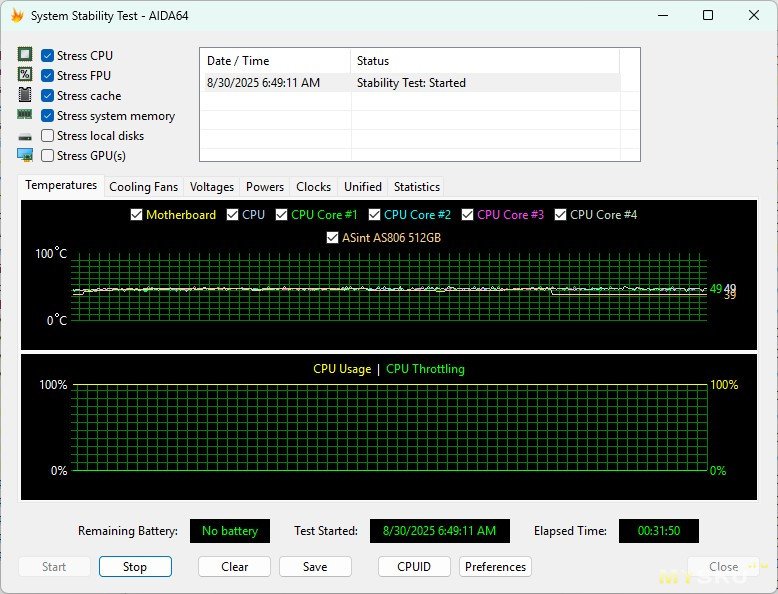Select the Temperatures tab
Screen dimensions: 778x594
click(61, 185)
